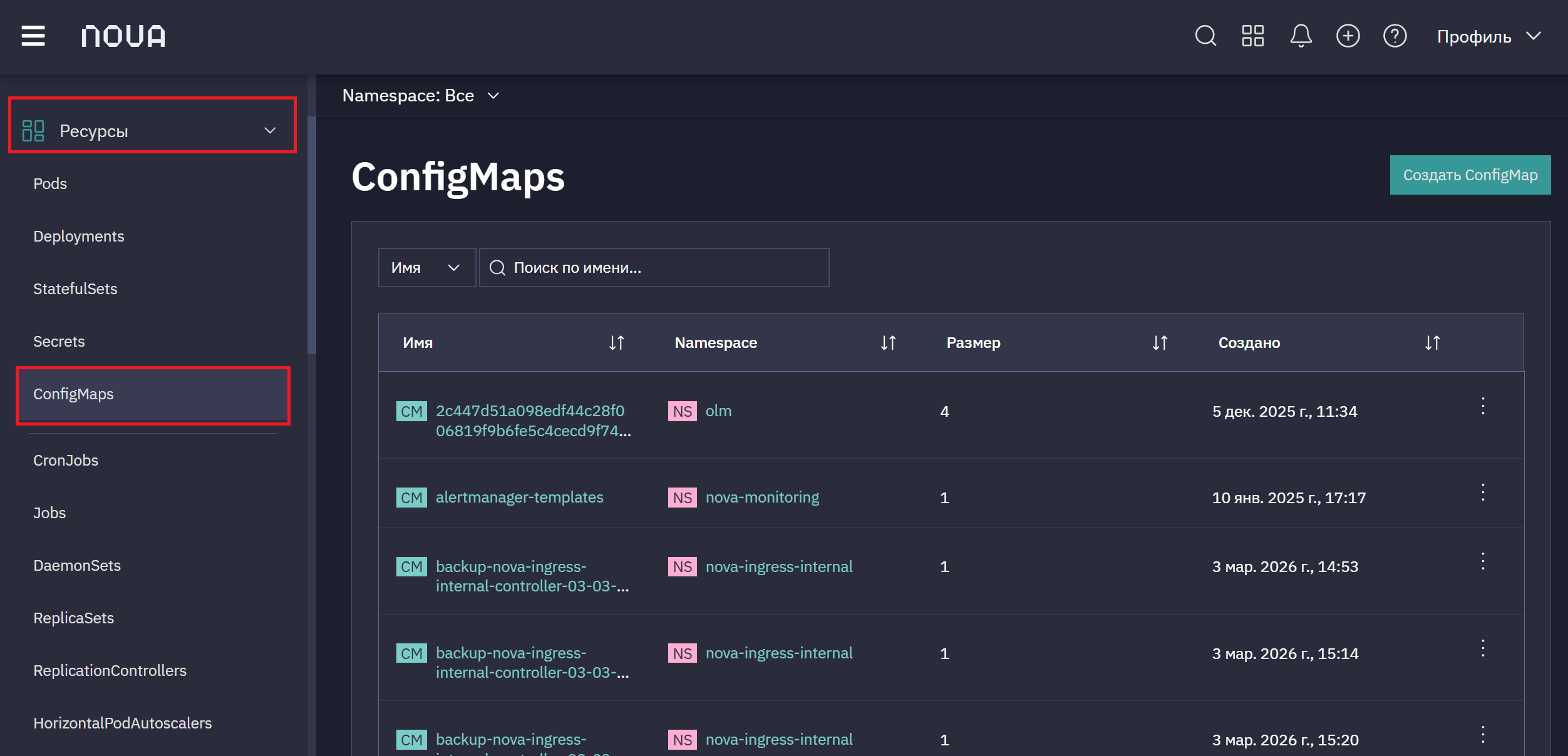Open the nova-monitoring namespace link
This screenshot has height=756, width=1568.
[762, 498]
